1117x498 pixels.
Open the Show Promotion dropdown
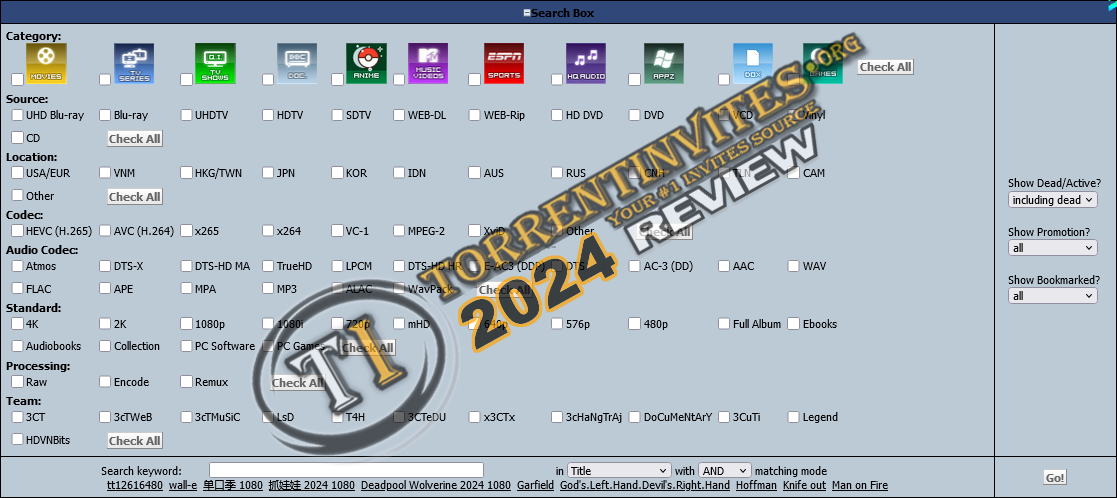coord(1052,248)
